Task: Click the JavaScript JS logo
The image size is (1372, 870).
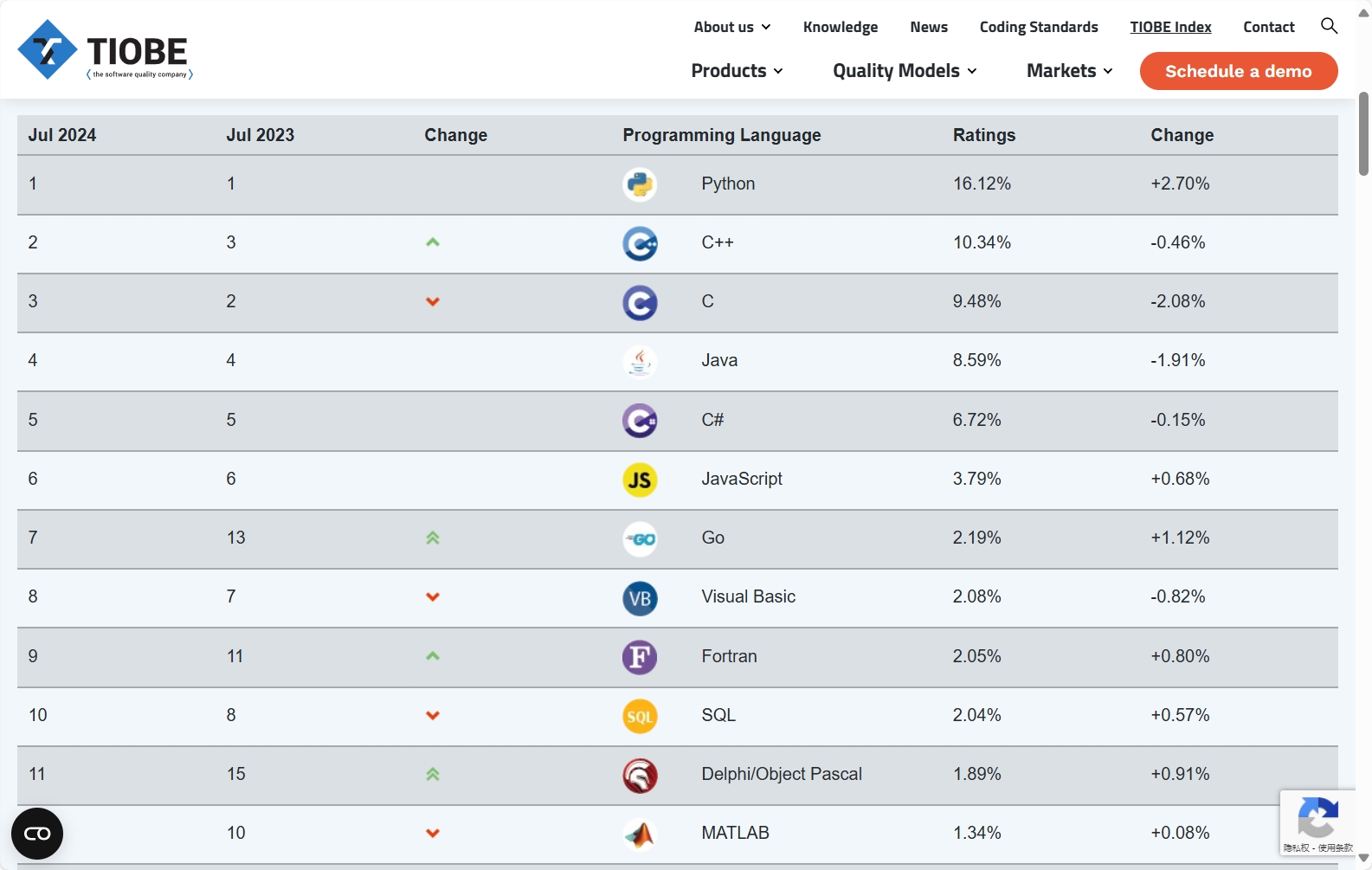Action: tap(640, 480)
